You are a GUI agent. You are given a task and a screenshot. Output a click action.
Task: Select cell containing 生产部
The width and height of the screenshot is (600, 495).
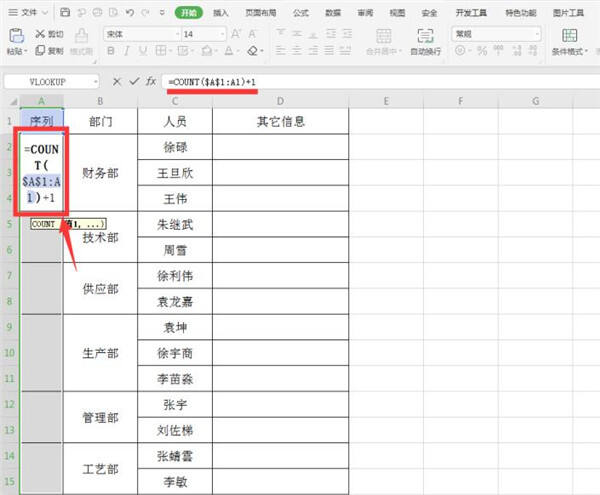click(100, 353)
